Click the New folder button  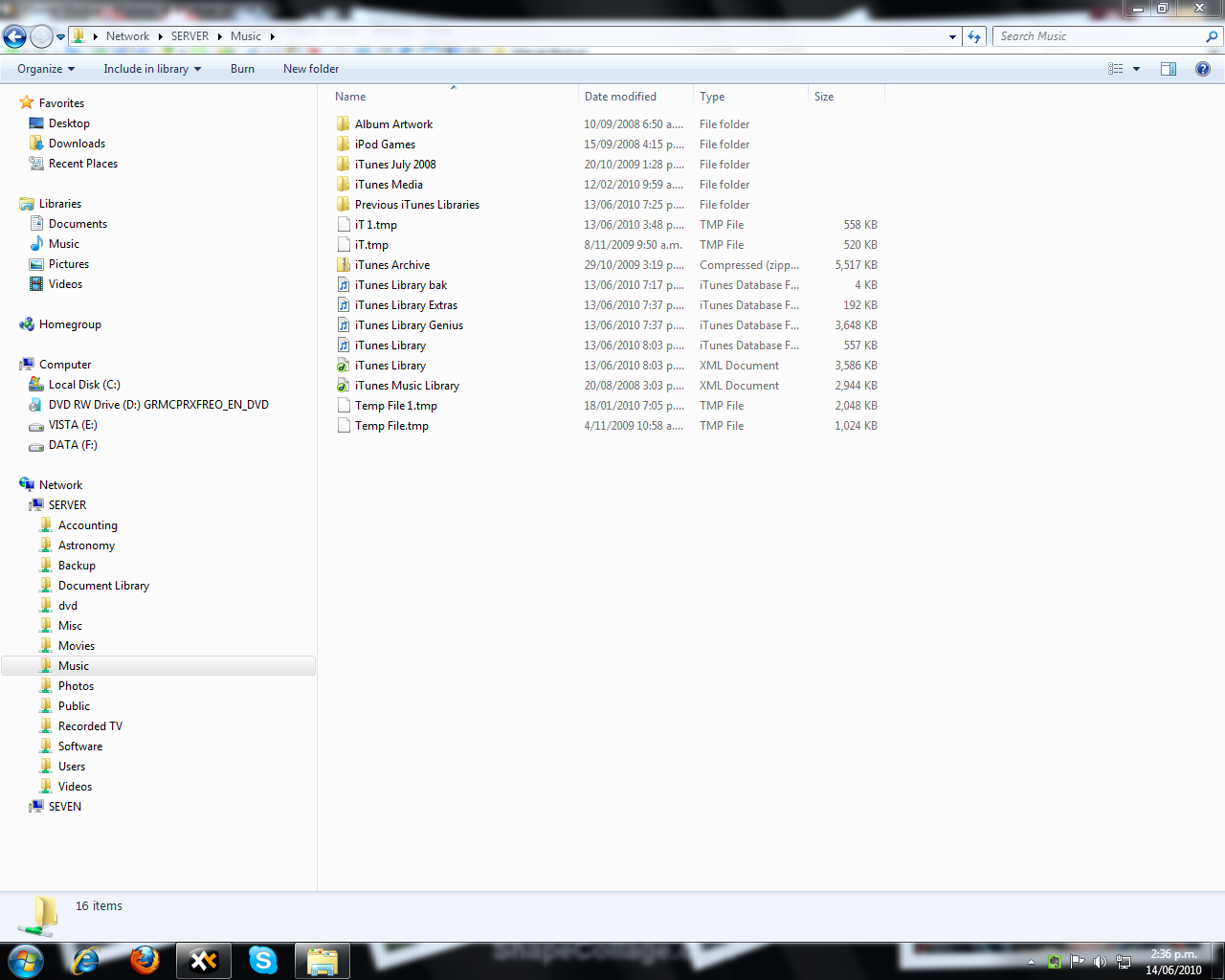pos(311,69)
